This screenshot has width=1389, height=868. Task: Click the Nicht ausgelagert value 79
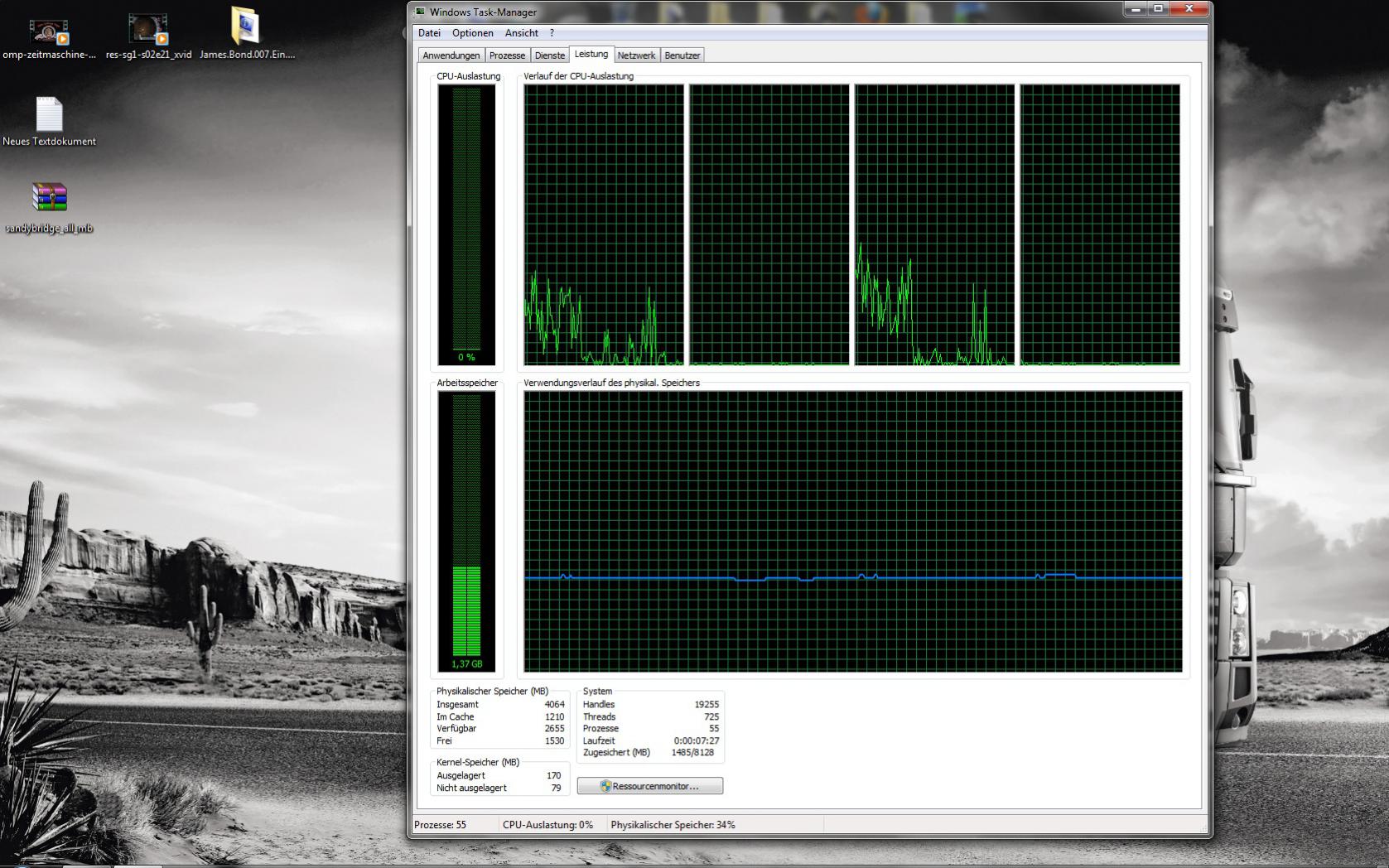[557, 788]
